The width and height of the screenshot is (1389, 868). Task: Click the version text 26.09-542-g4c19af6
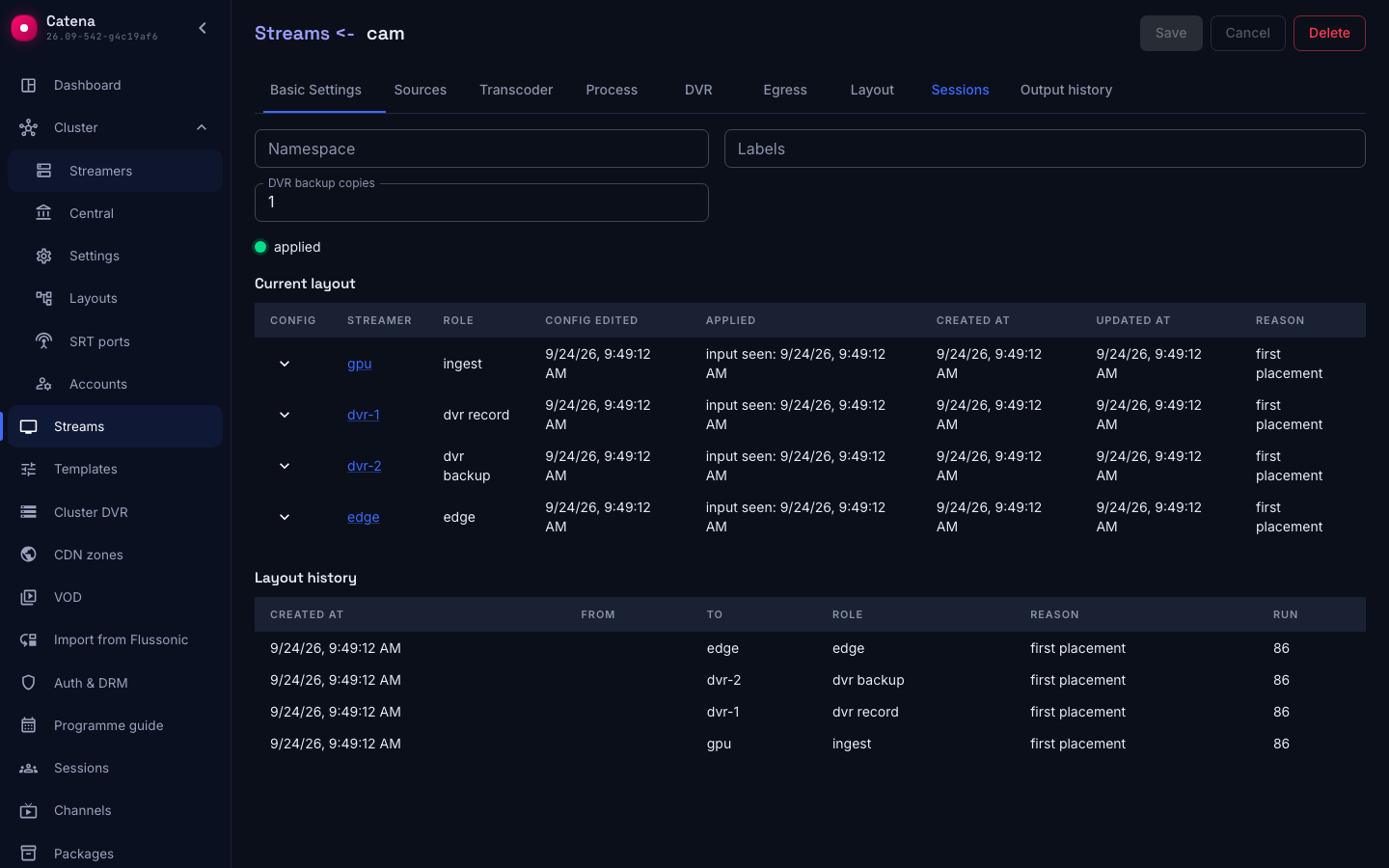tap(102, 37)
